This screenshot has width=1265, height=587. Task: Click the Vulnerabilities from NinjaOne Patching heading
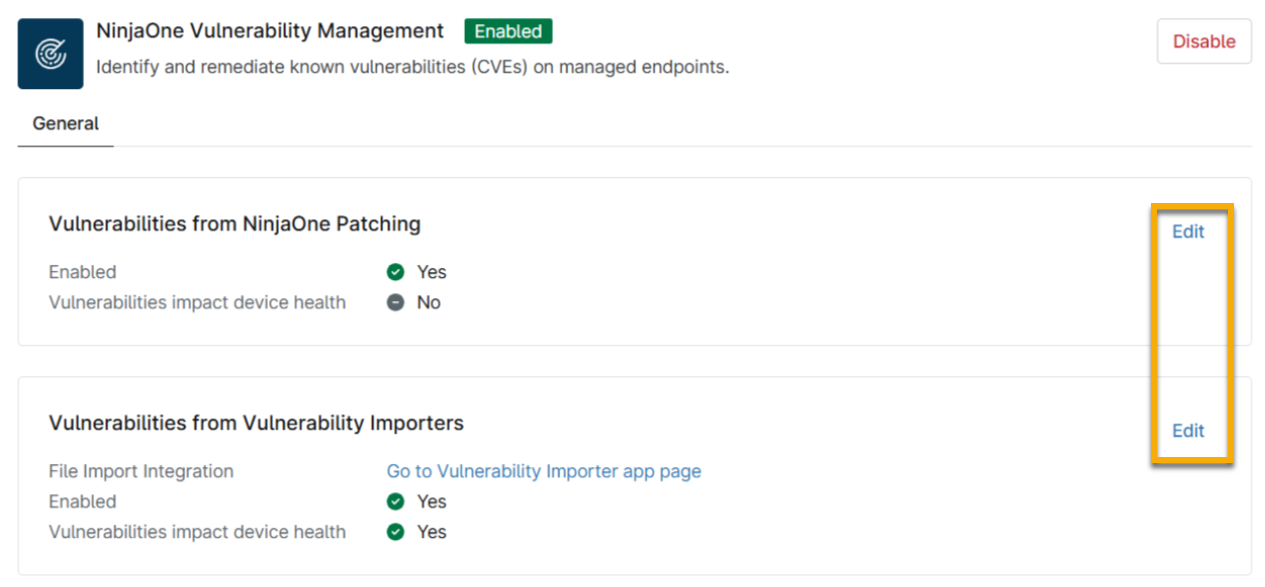pos(234,224)
